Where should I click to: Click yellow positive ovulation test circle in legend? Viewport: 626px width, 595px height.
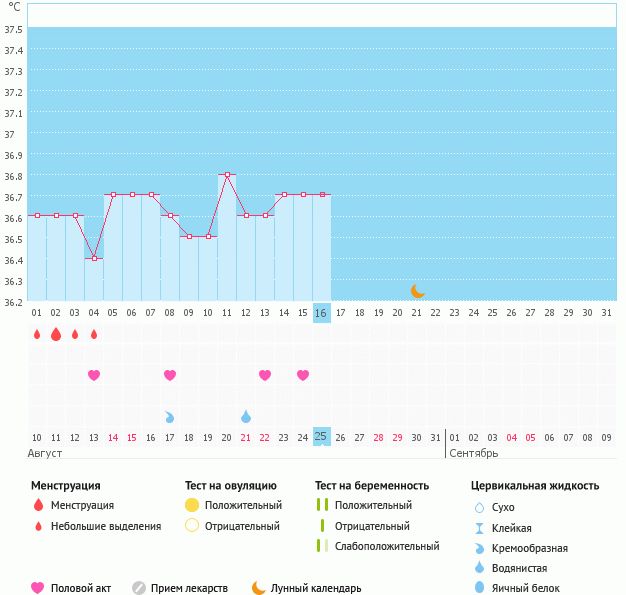[x=192, y=505]
